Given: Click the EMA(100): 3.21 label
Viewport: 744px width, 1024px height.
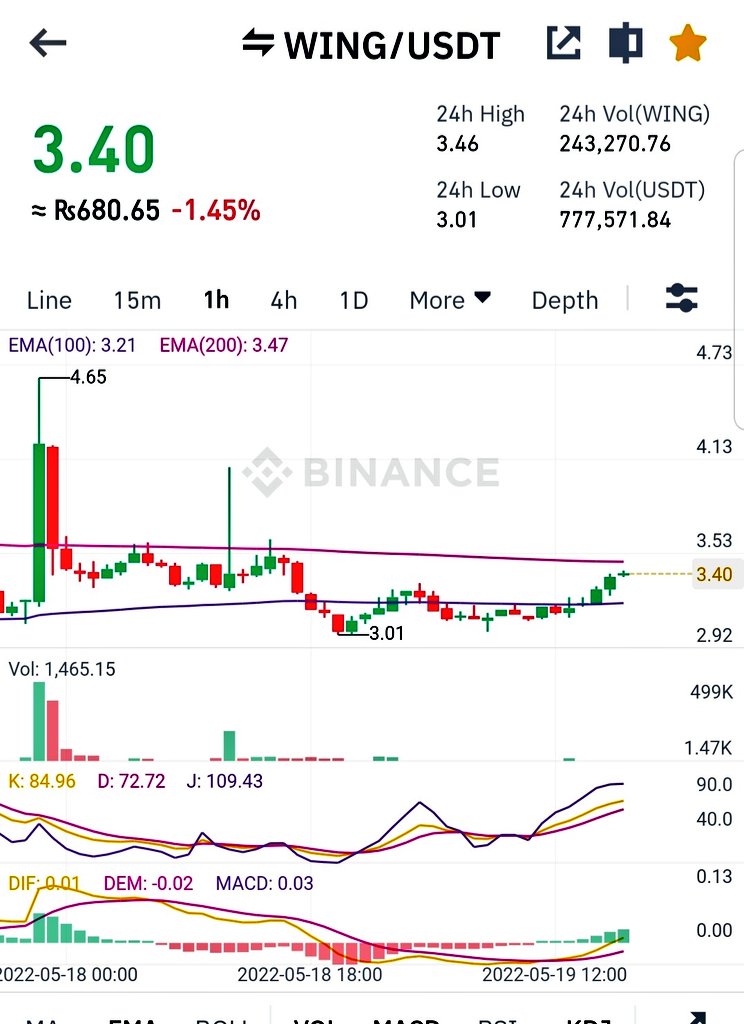Looking at the screenshot, I should [x=72, y=345].
